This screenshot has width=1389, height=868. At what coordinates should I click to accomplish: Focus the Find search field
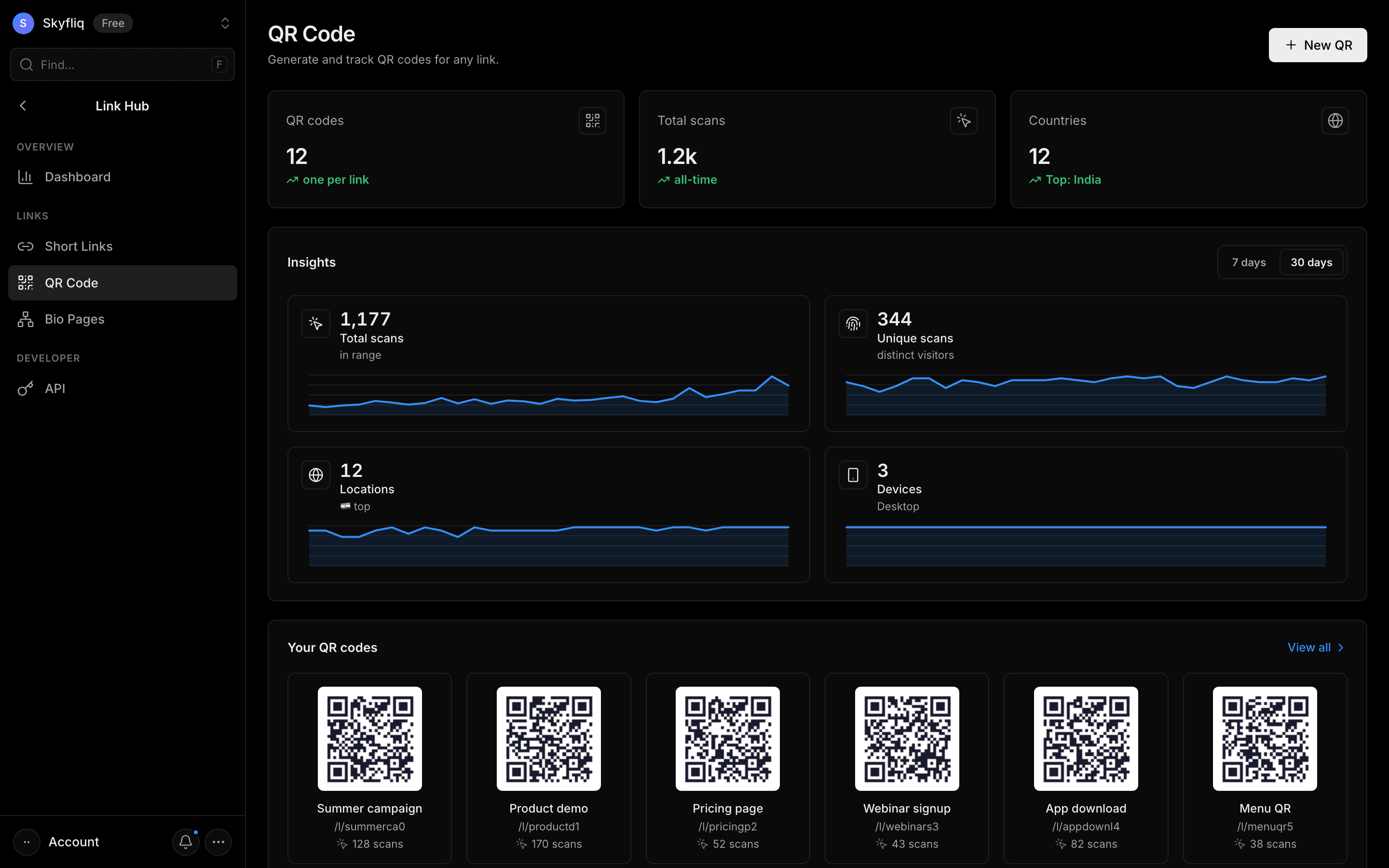point(122,64)
